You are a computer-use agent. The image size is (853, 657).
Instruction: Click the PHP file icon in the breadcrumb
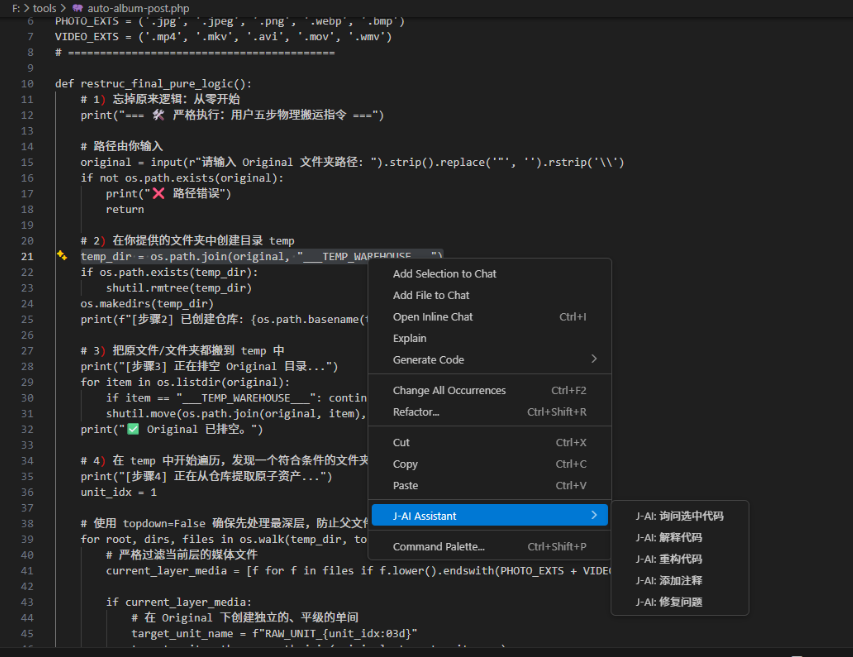[x=78, y=8]
